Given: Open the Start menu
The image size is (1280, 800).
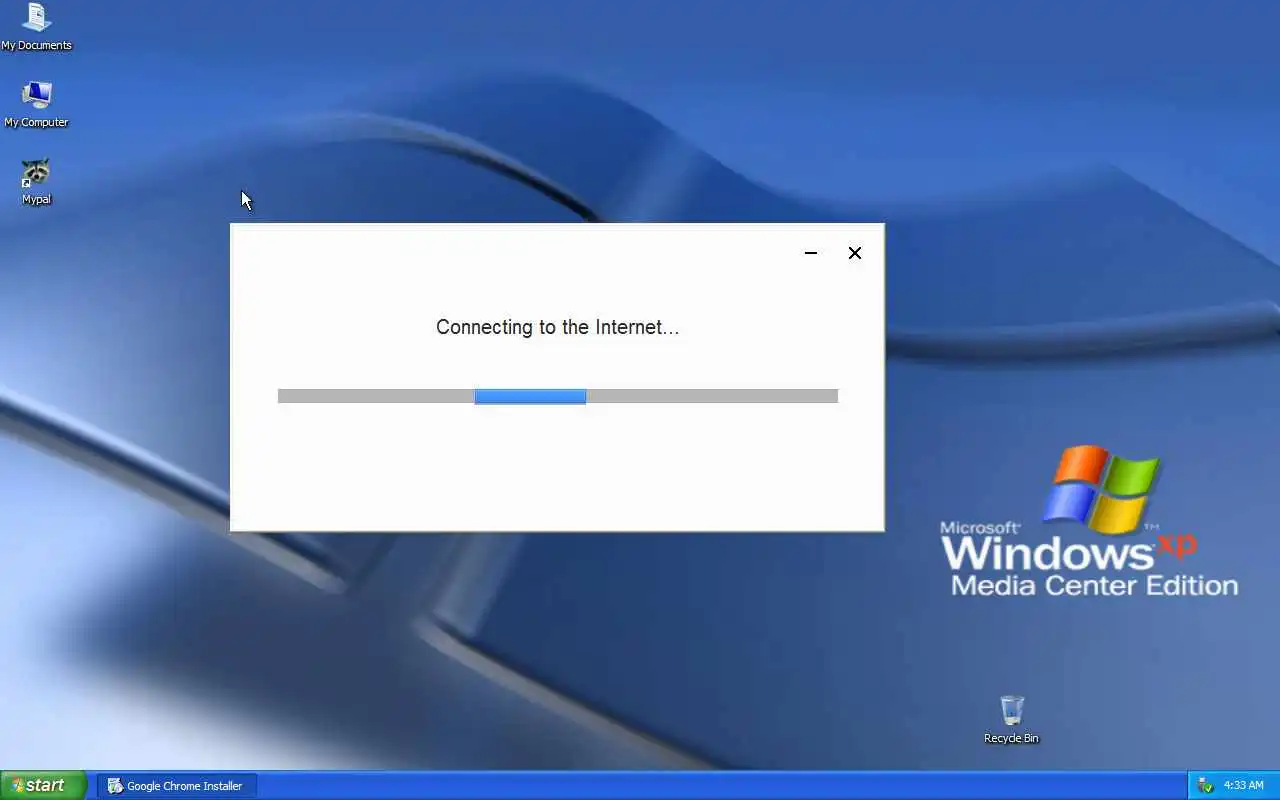Looking at the screenshot, I should click(43, 785).
